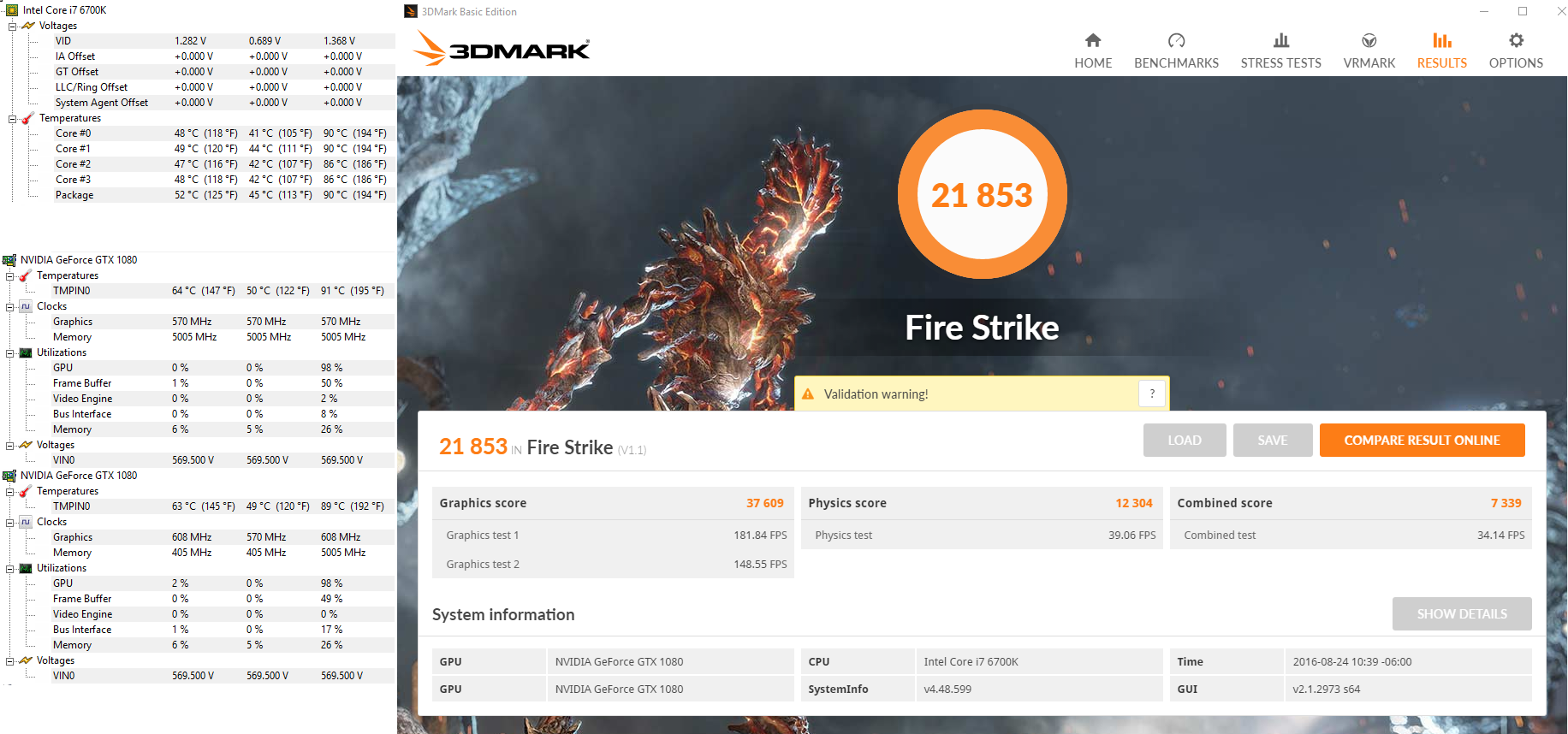The width and height of the screenshot is (1568, 734).
Task: Click the Clocks waveform icon under the first GTX 1080
Action: tap(25, 306)
